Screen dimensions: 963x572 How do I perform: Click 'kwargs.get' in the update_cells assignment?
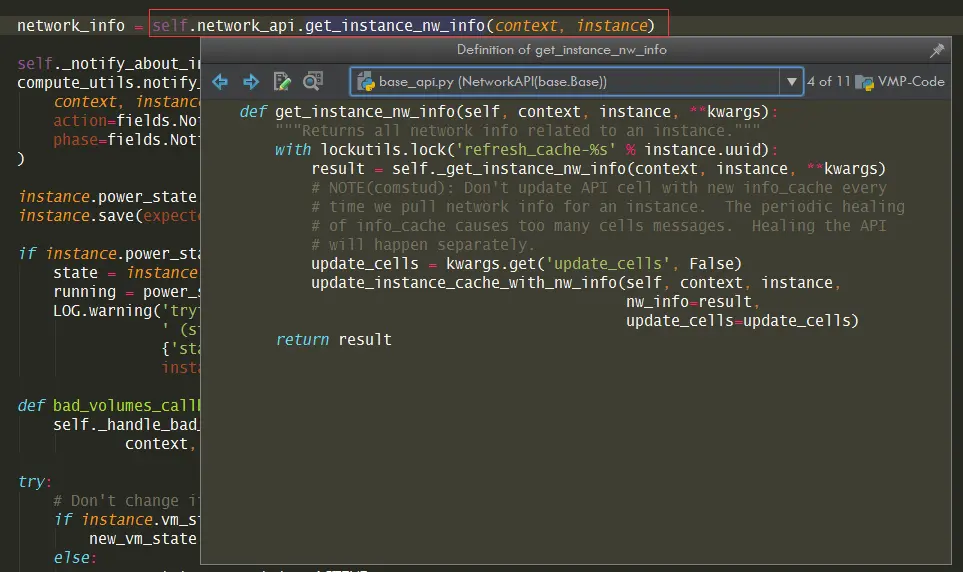(x=491, y=264)
